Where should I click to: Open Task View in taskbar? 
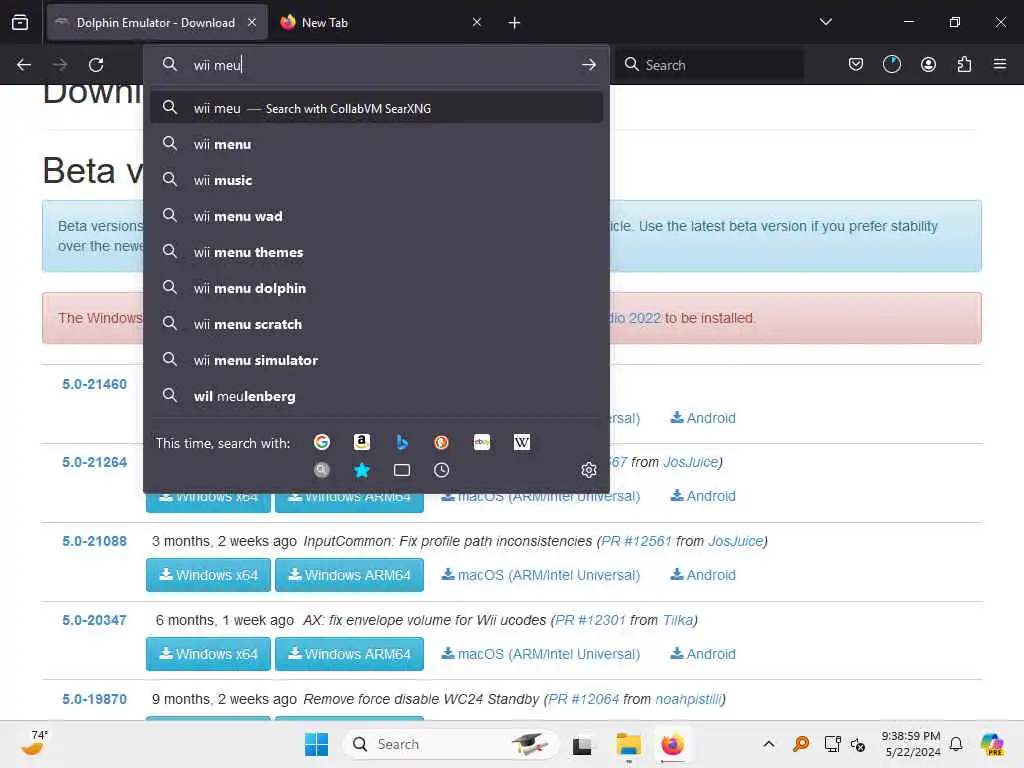(582, 744)
